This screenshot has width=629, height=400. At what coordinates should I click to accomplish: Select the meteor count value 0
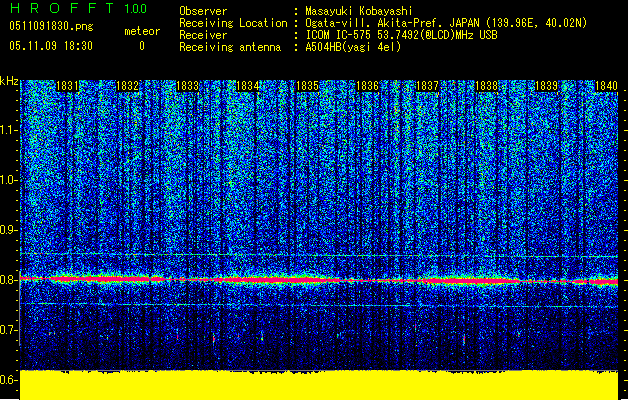point(142,46)
